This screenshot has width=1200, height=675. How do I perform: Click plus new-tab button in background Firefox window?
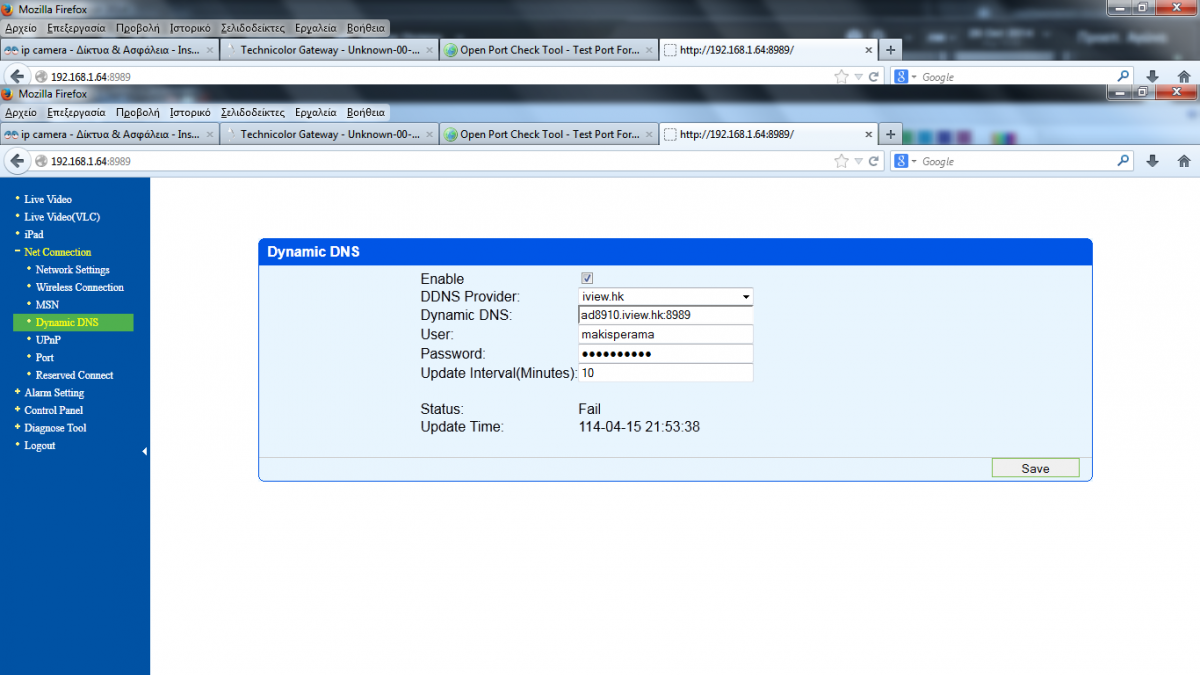click(890, 49)
